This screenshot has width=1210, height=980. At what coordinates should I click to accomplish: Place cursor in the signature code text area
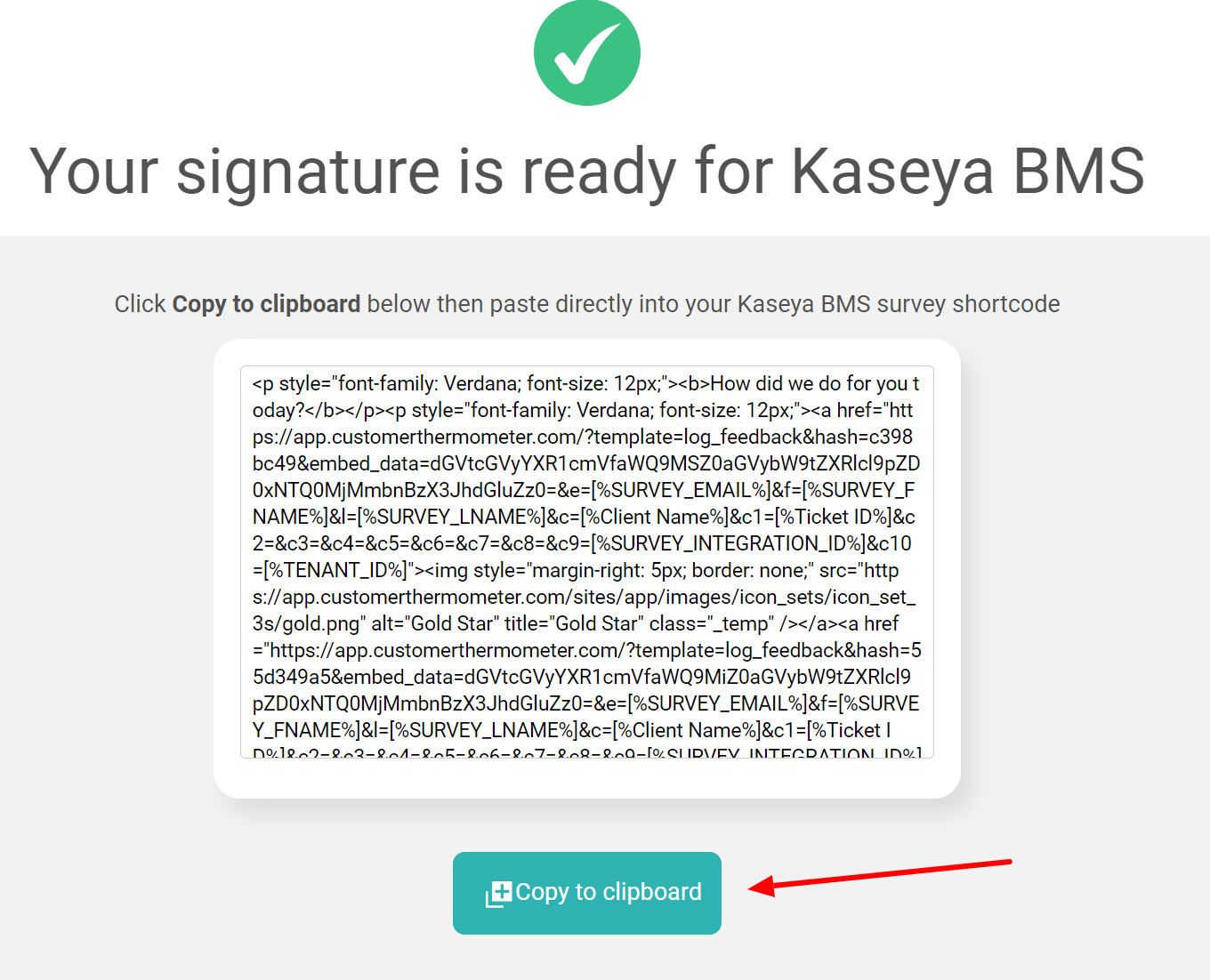(x=587, y=562)
